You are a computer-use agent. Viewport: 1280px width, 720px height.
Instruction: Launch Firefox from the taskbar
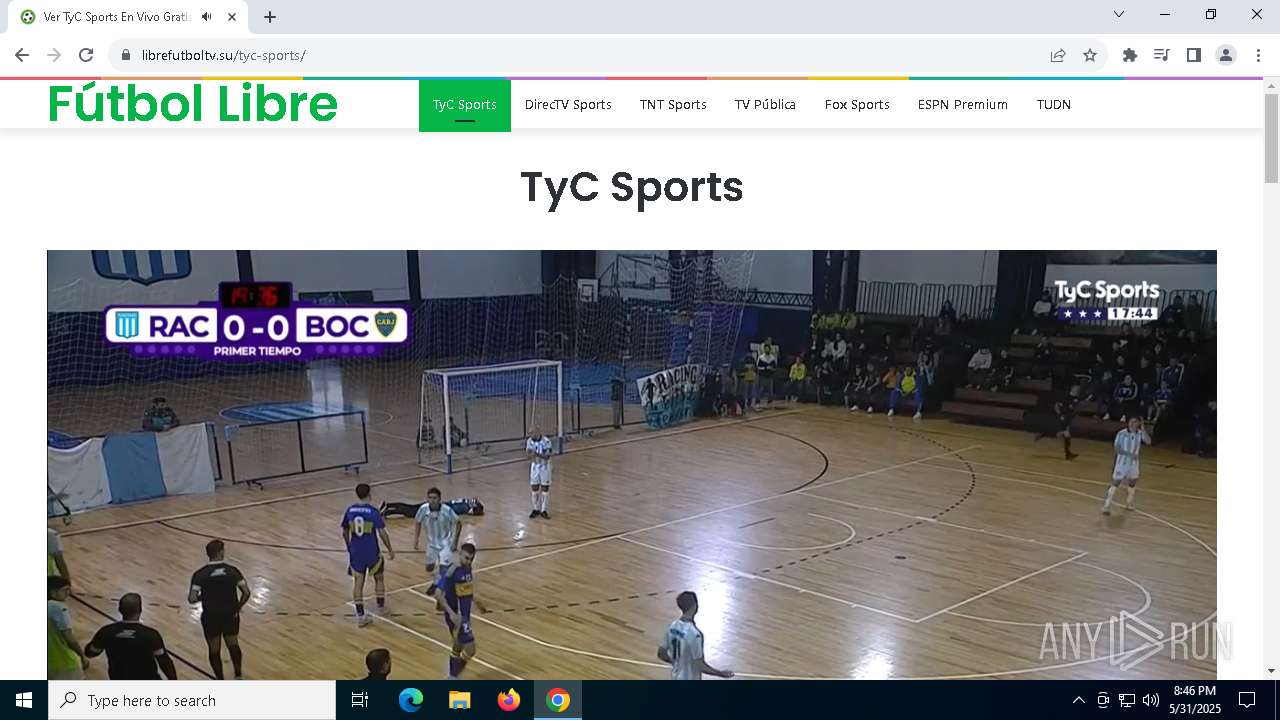[509, 700]
